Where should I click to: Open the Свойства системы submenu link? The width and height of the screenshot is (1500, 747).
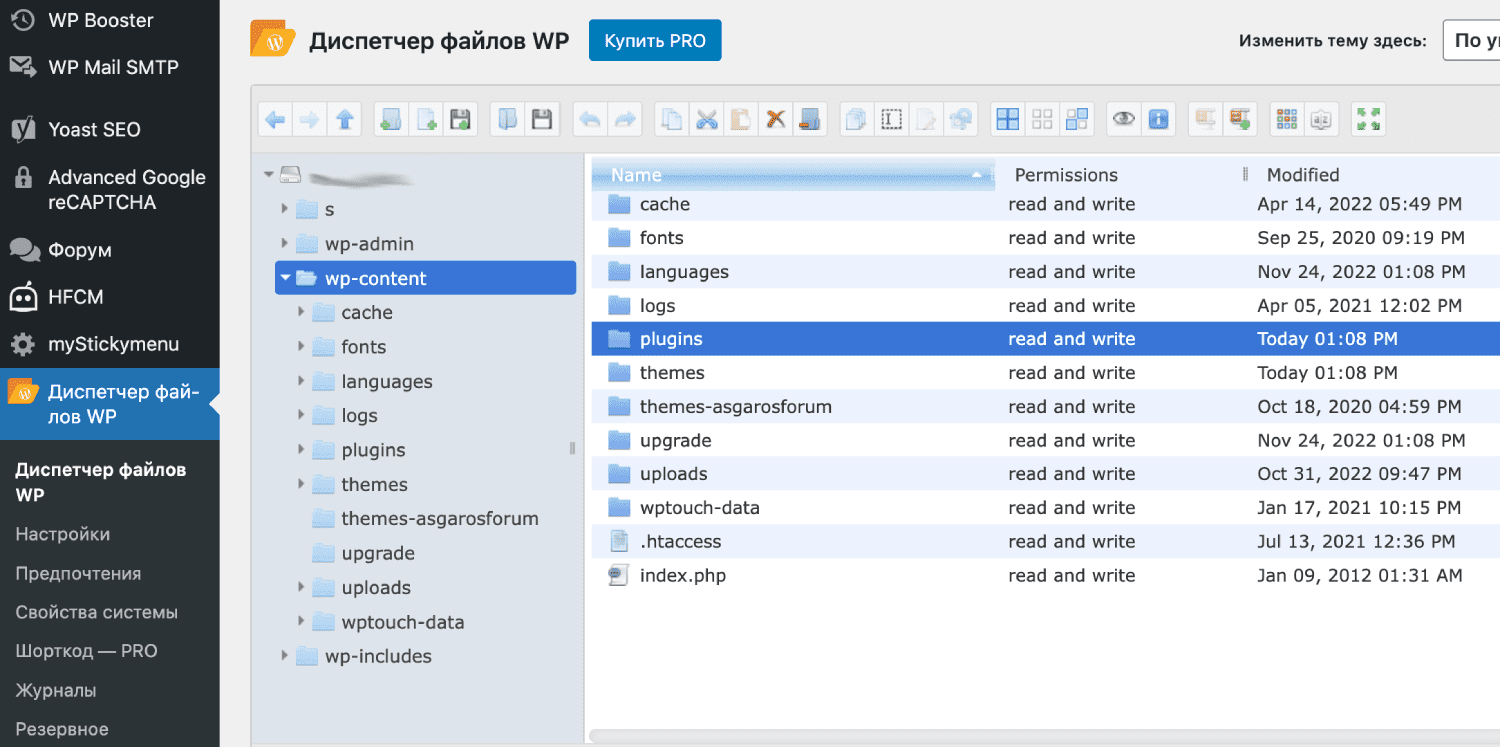[x=96, y=612]
